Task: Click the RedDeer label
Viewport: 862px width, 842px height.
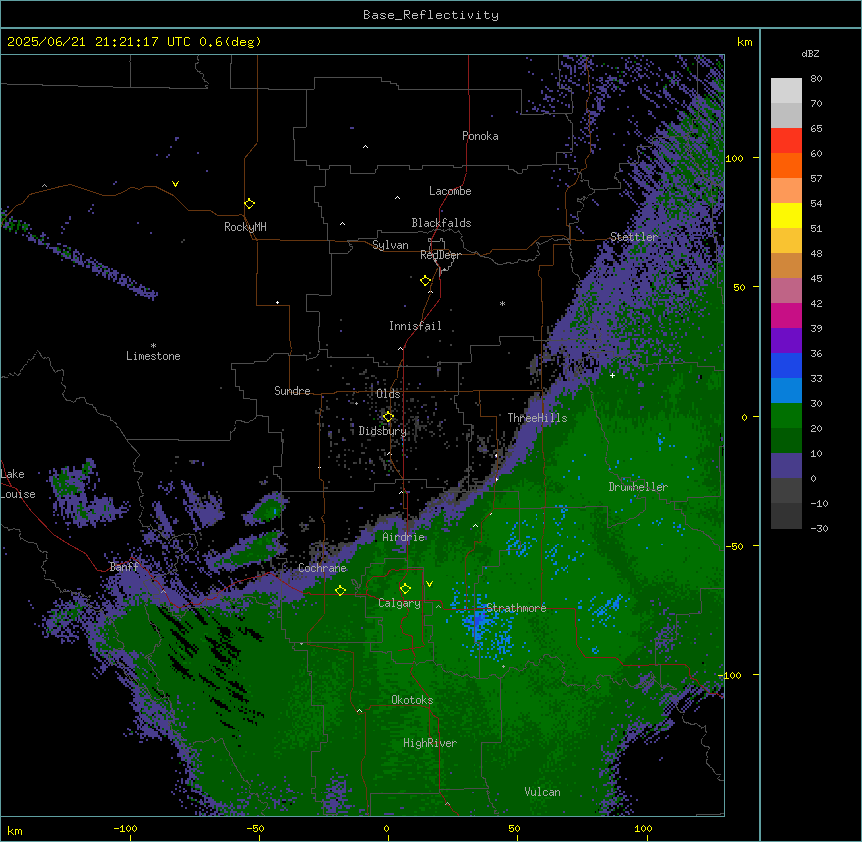Action: pos(440,255)
